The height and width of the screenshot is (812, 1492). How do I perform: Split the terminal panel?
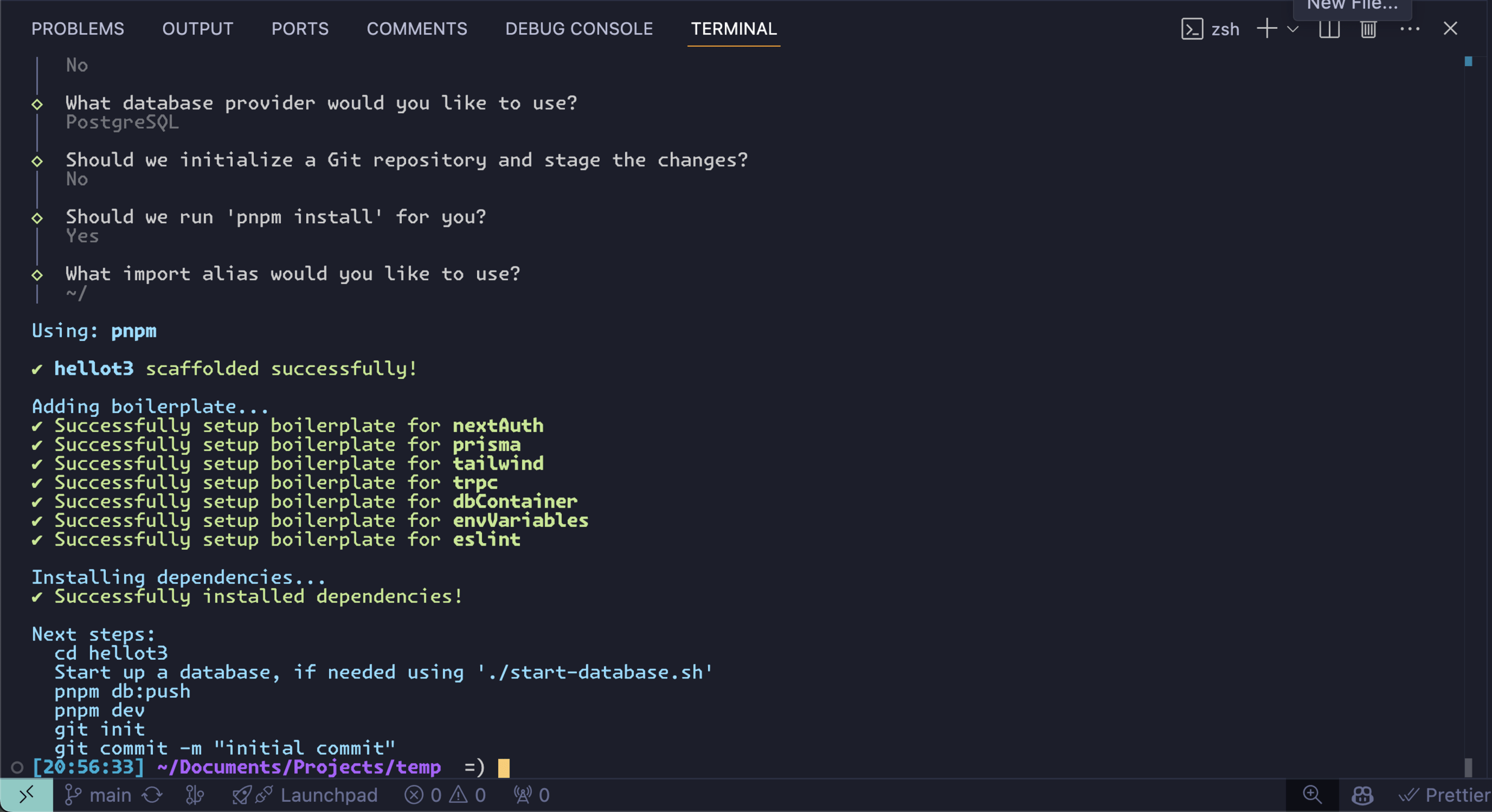(1329, 28)
